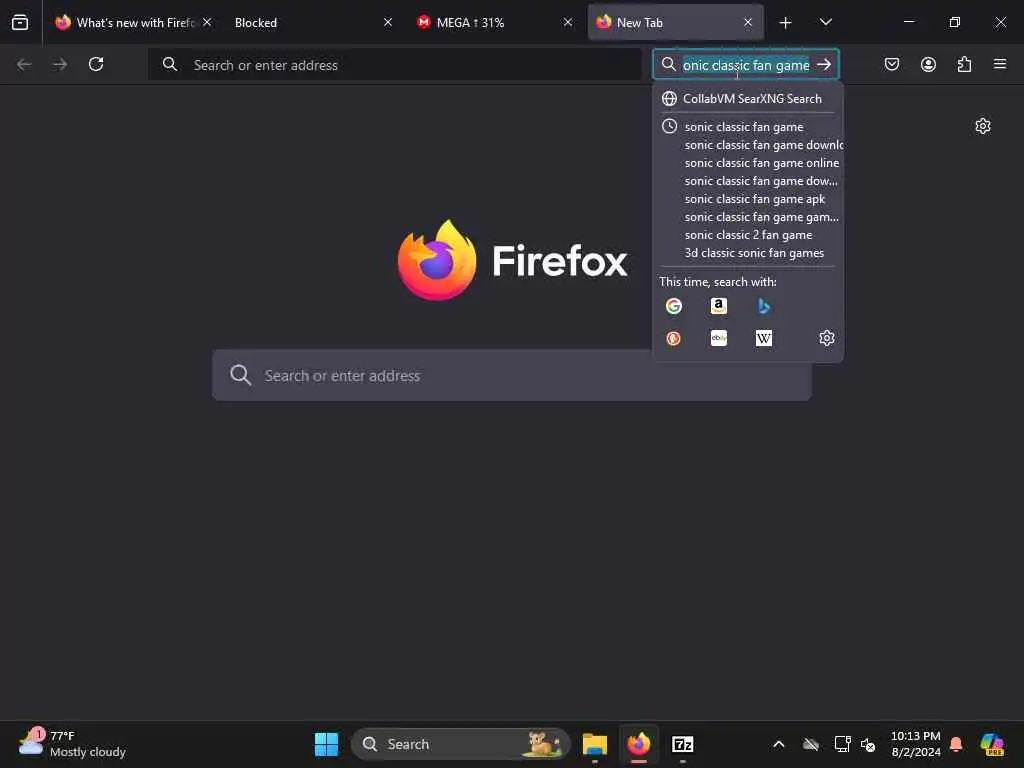The image size is (1024, 768).
Task: Select suggestion sonic classic fan game
Action: coord(748,127)
